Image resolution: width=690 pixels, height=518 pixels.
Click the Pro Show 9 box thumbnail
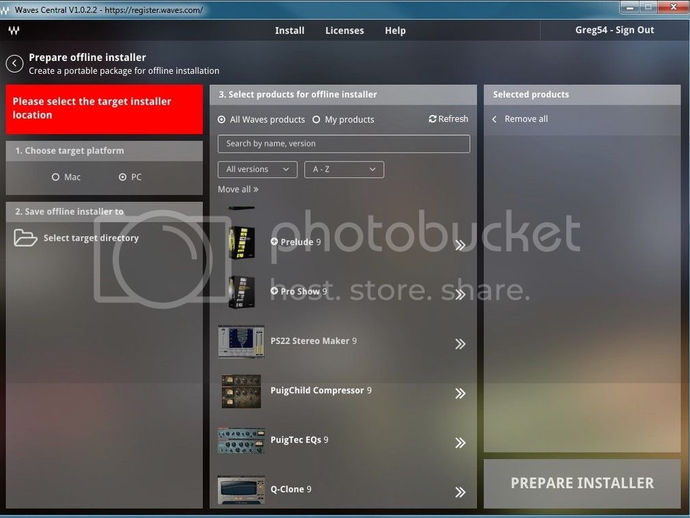pyautogui.click(x=242, y=292)
